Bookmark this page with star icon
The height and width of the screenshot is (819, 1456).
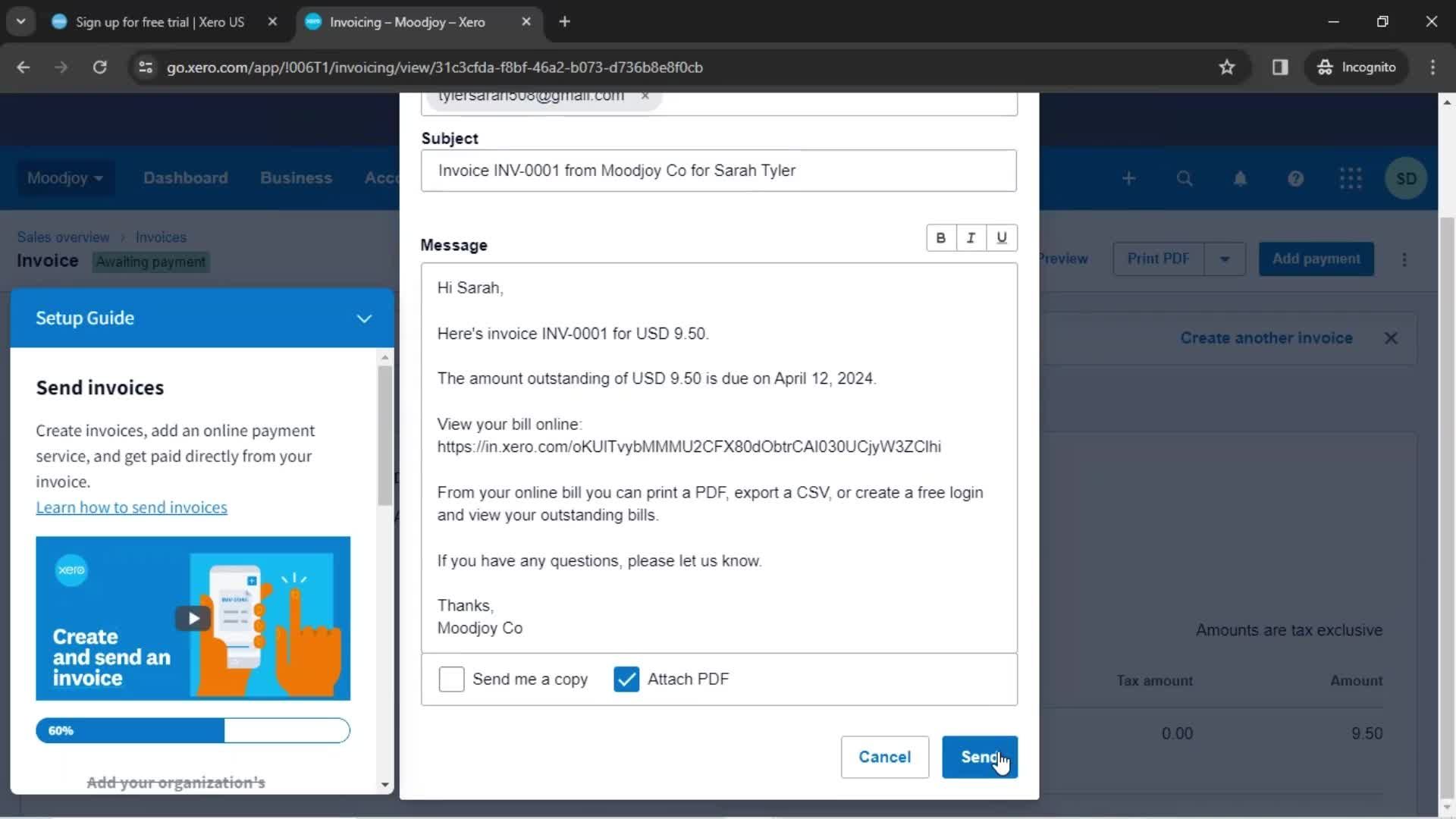[x=1226, y=67]
